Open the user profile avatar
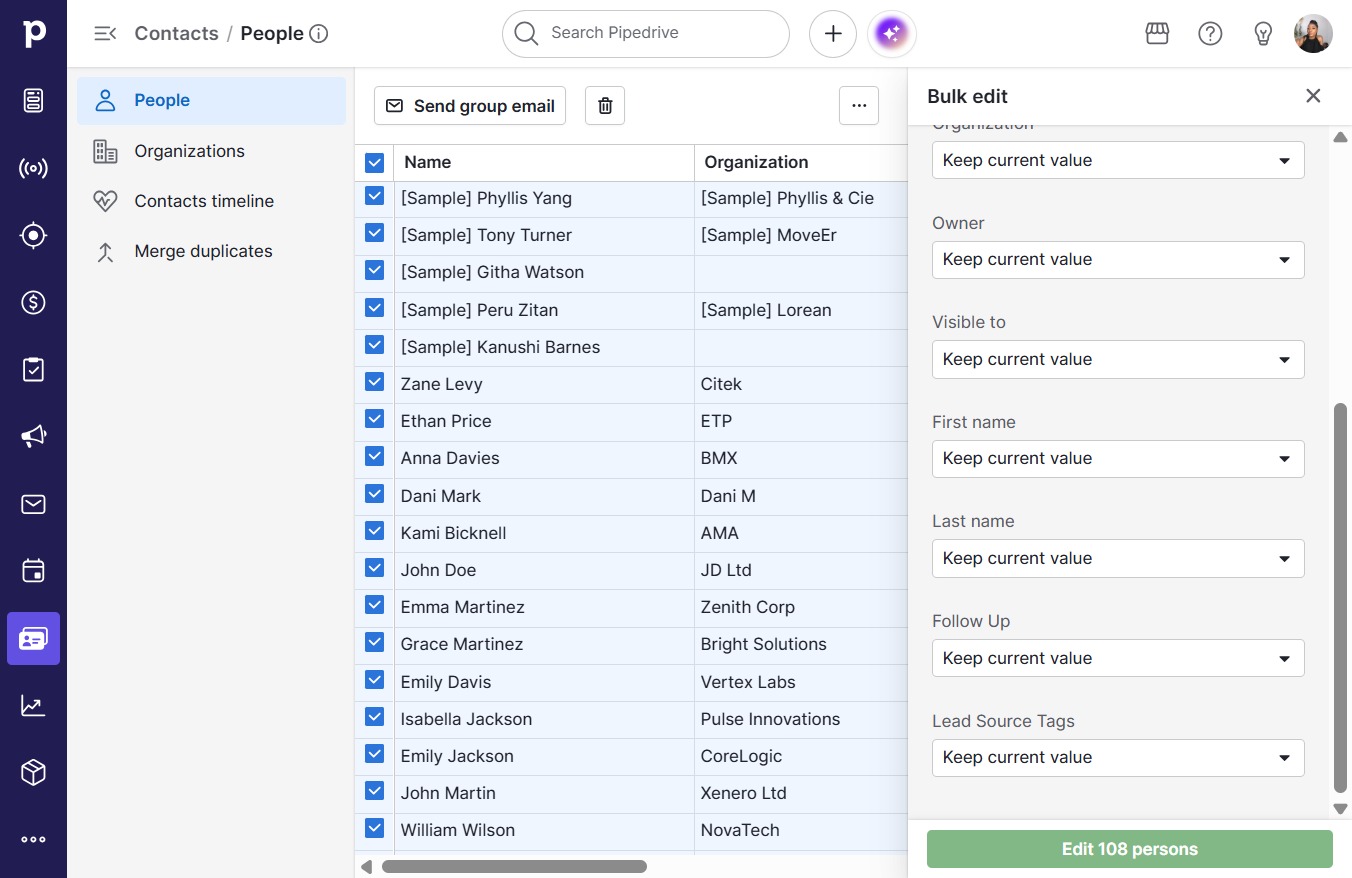The width and height of the screenshot is (1352, 878). point(1313,34)
